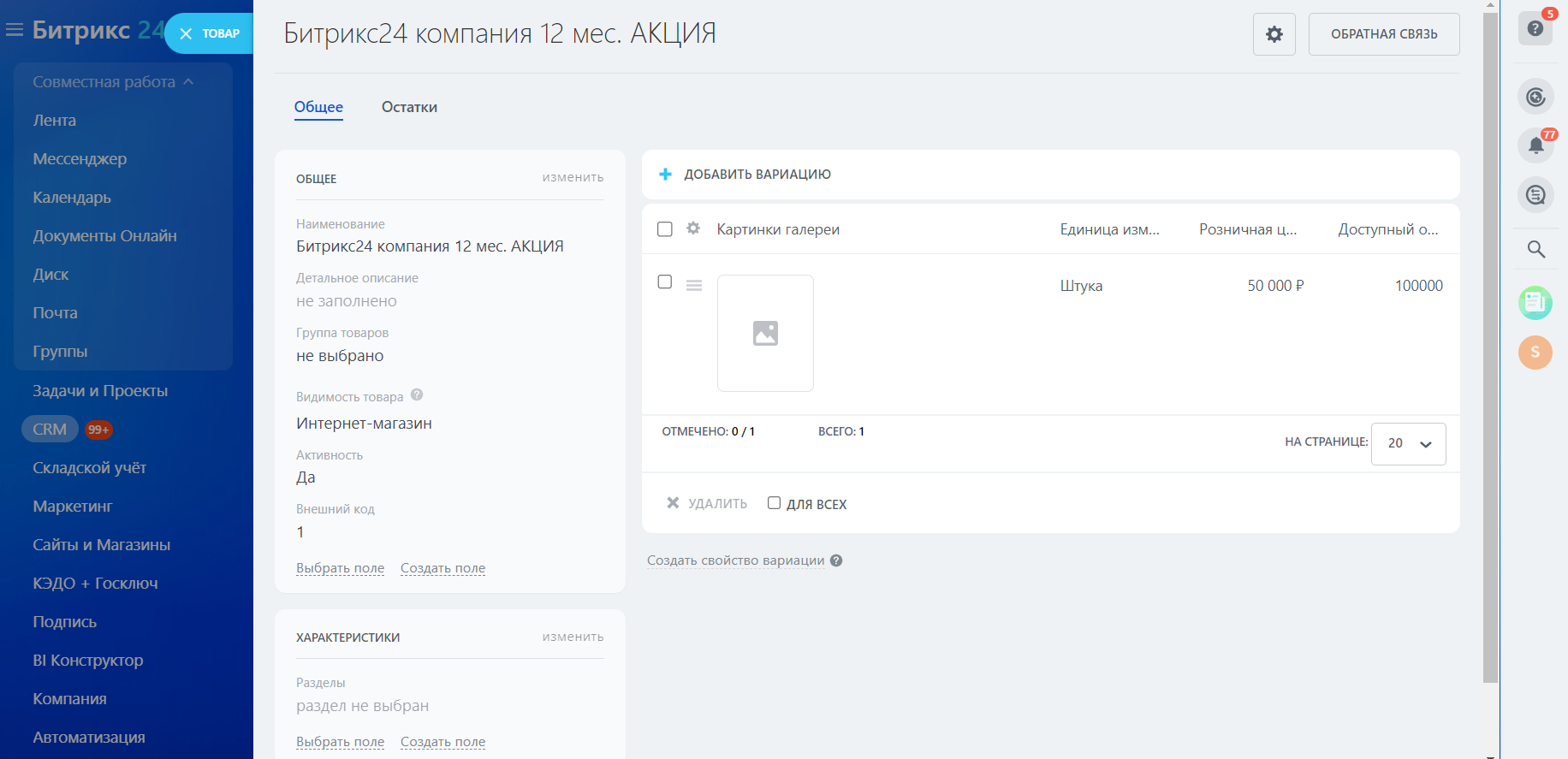The width and height of the screenshot is (1568, 759).
Task: Click the empty gallery image placeholder
Action: (765, 333)
